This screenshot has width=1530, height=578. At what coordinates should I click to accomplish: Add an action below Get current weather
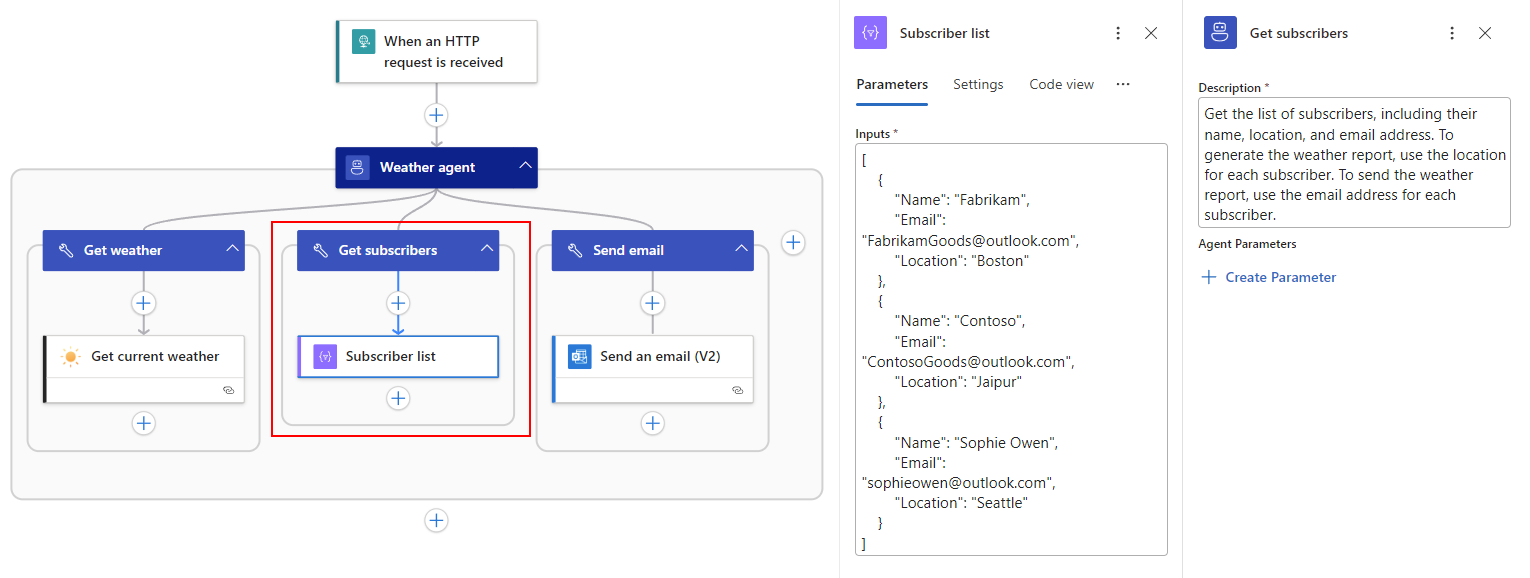click(144, 423)
